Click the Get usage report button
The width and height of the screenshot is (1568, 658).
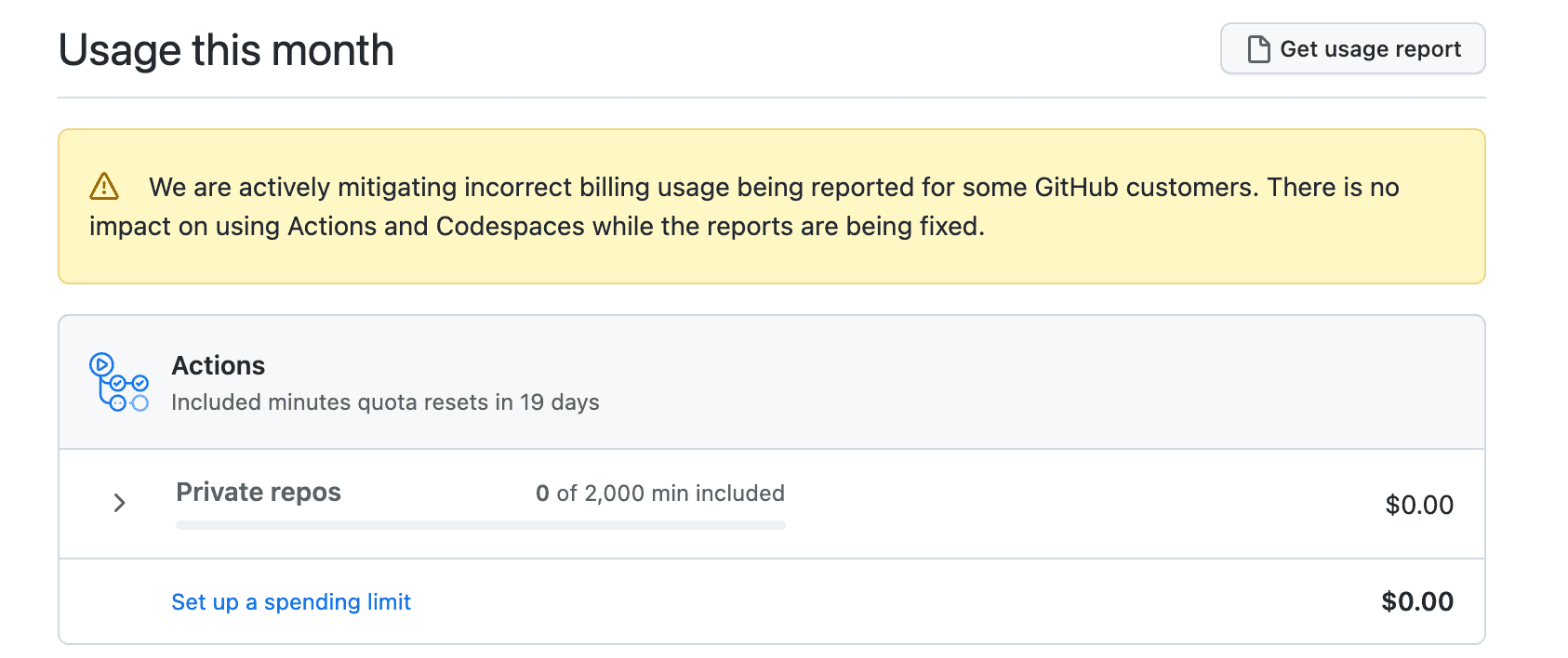pos(1352,49)
